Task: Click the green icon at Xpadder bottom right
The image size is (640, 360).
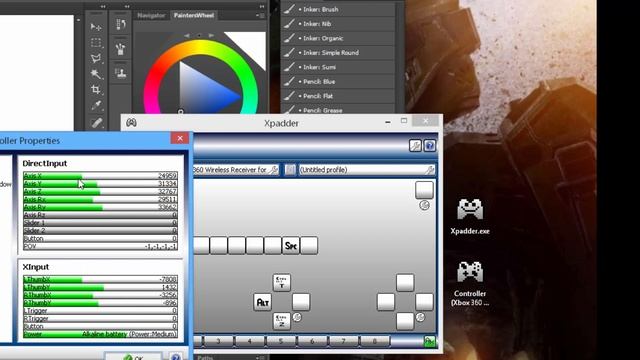Action: coord(429,341)
